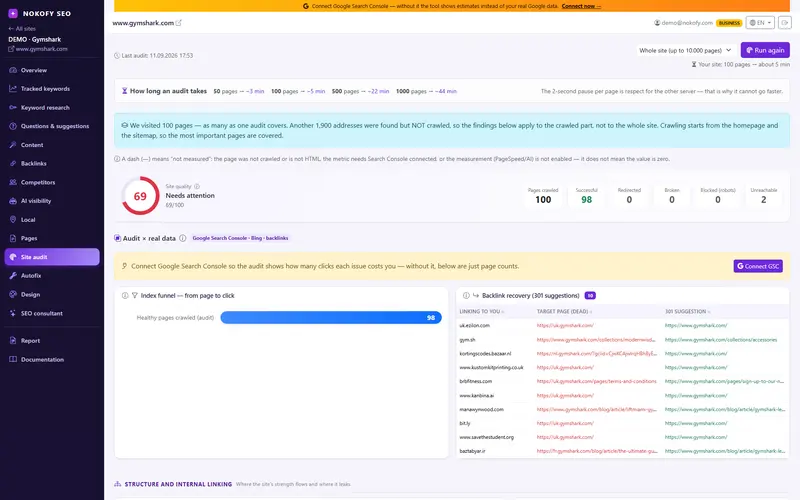Click the Tracked keywords chart icon
The image size is (800, 500).
(x=13, y=89)
